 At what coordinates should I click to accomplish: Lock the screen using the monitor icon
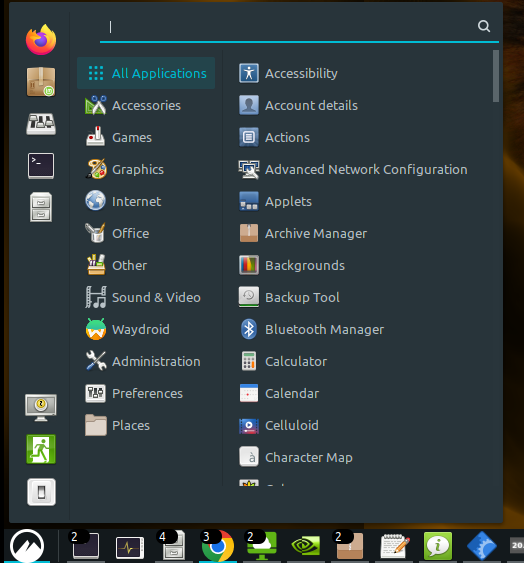click(x=41, y=407)
